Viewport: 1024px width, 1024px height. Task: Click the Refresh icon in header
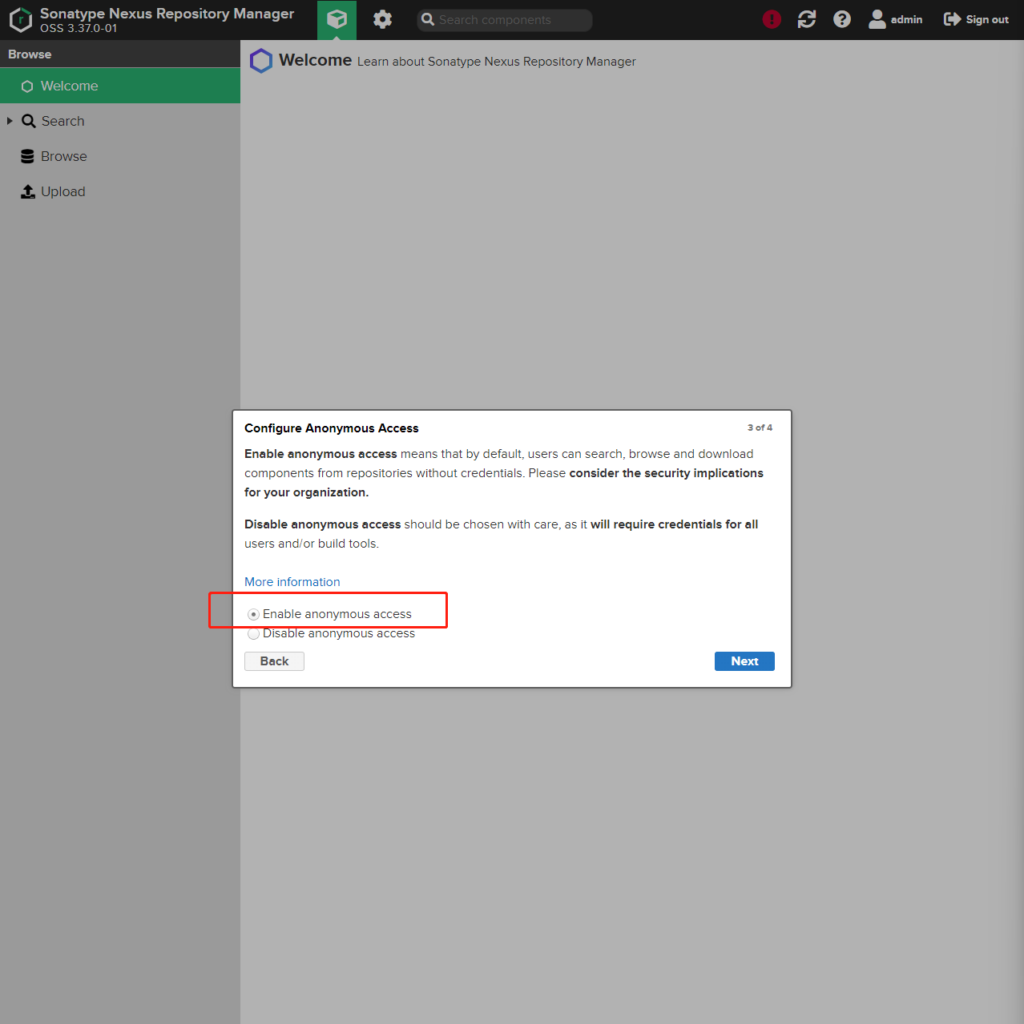tap(807, 20)
